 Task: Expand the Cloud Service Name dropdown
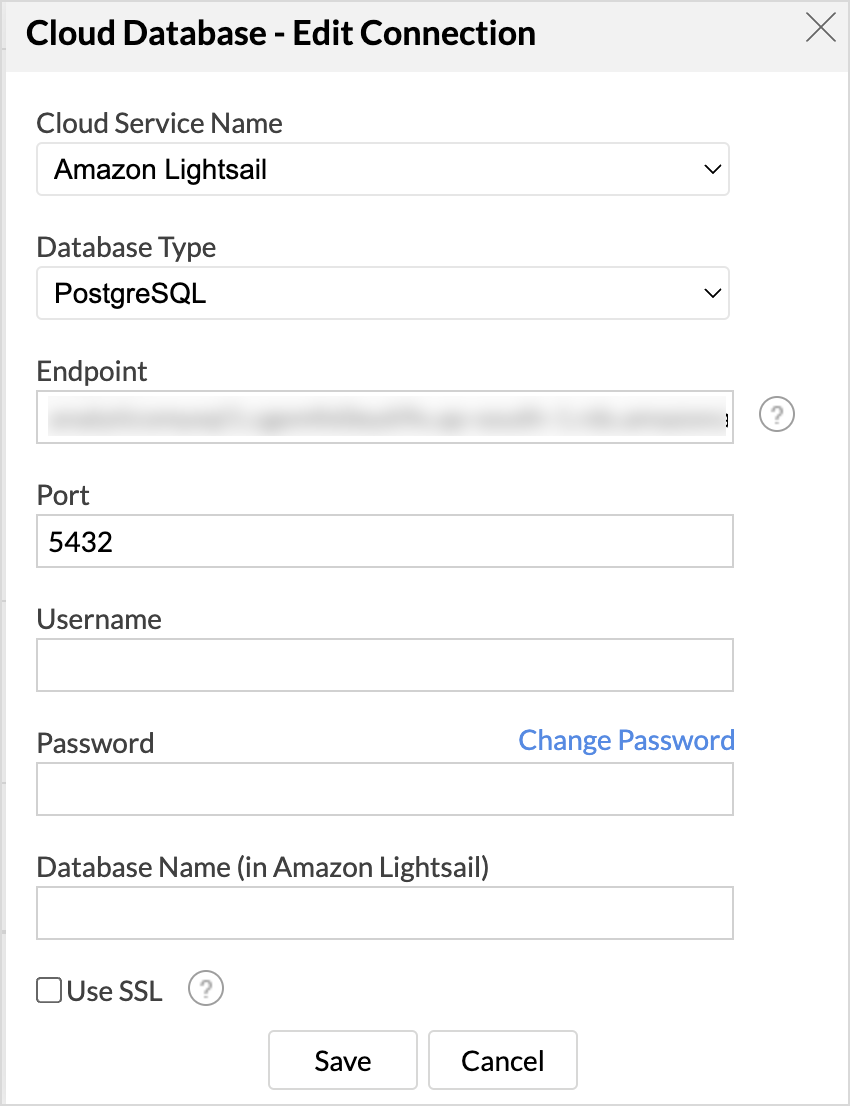coord(382,169)
